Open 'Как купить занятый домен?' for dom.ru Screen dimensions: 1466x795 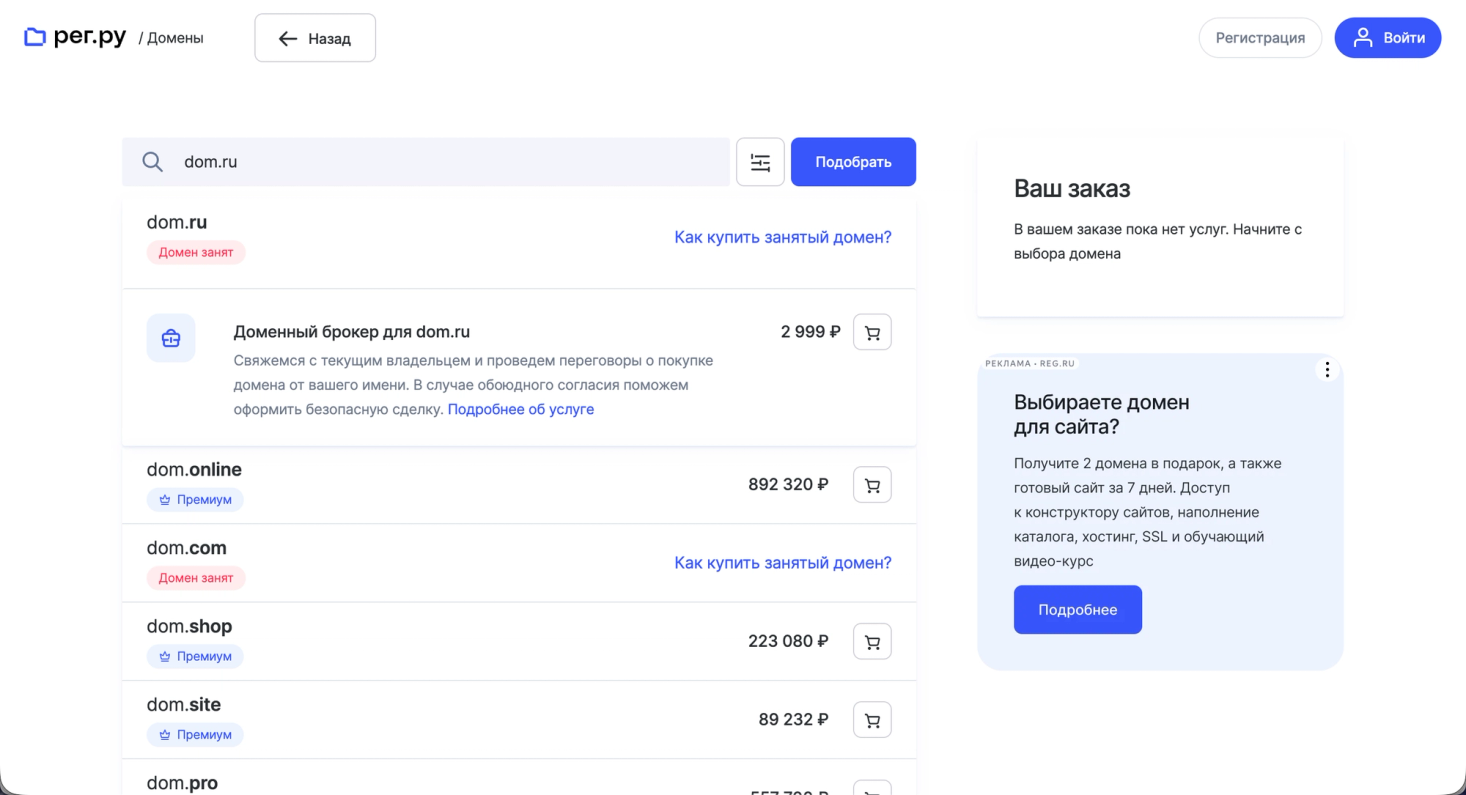point(783,238)
